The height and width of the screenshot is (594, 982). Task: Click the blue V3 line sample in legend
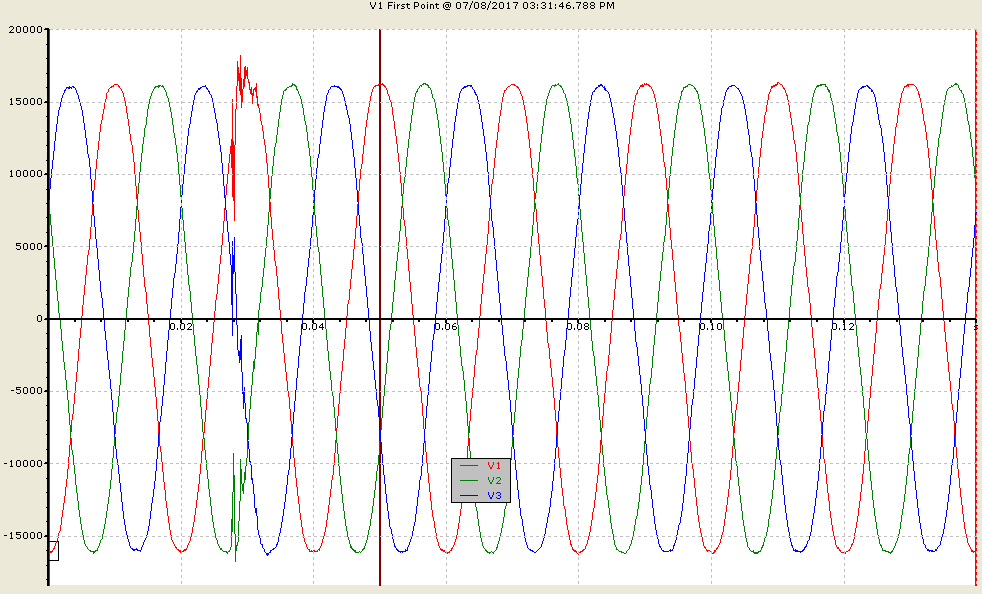click(469, 496)
